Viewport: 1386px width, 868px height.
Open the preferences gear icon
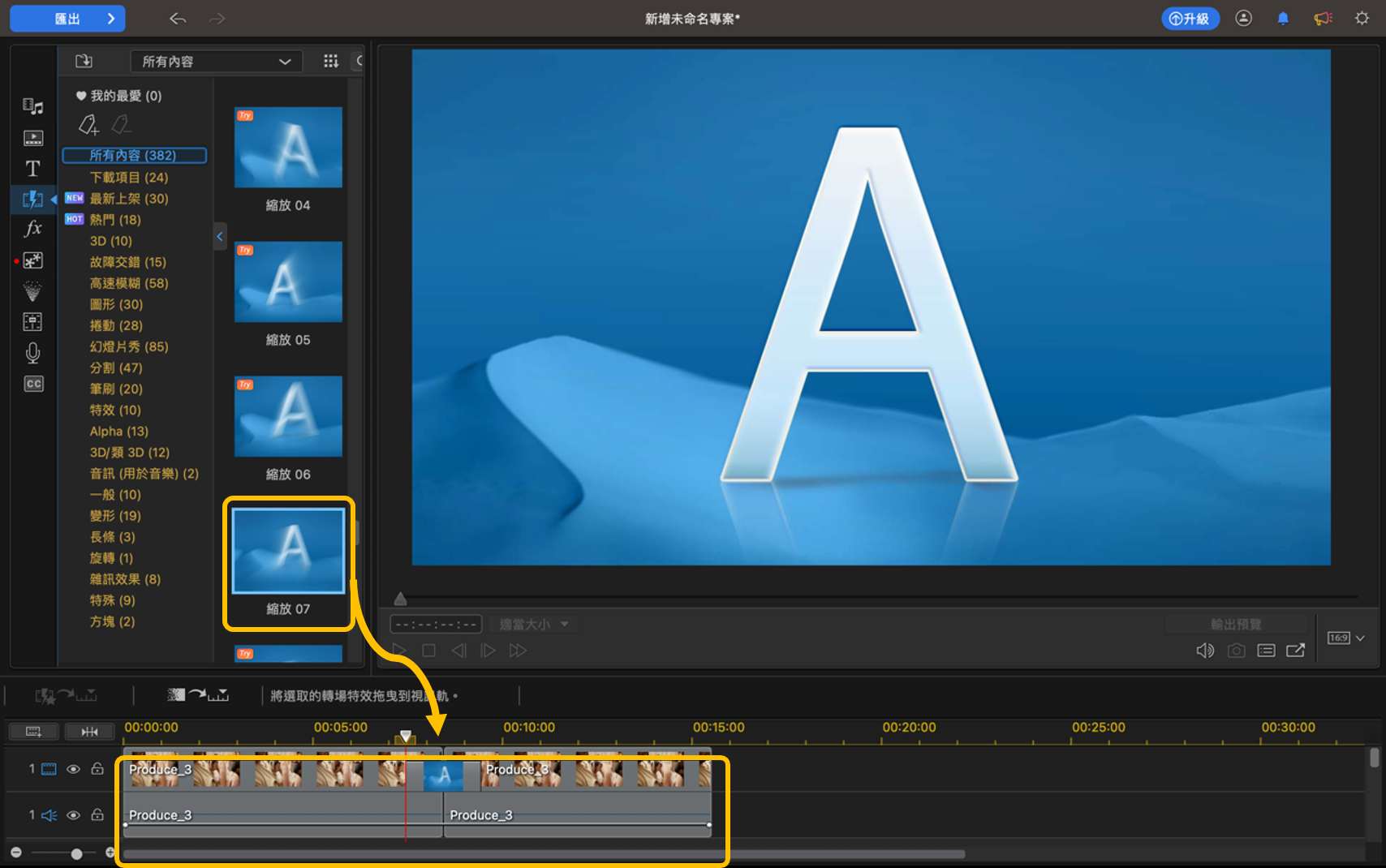coord(1362,18)
